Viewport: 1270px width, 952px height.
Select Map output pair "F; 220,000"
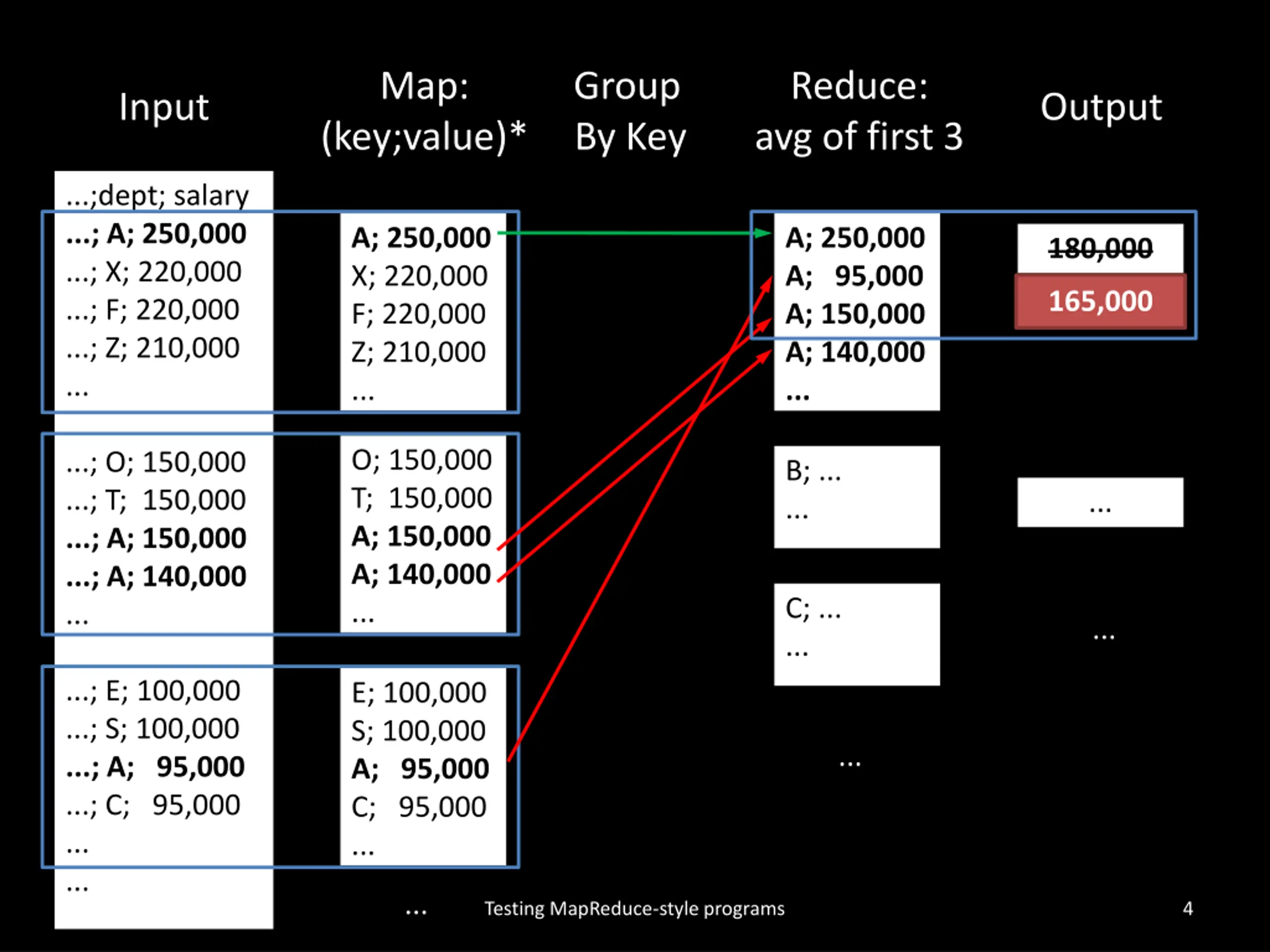point(419,314)
